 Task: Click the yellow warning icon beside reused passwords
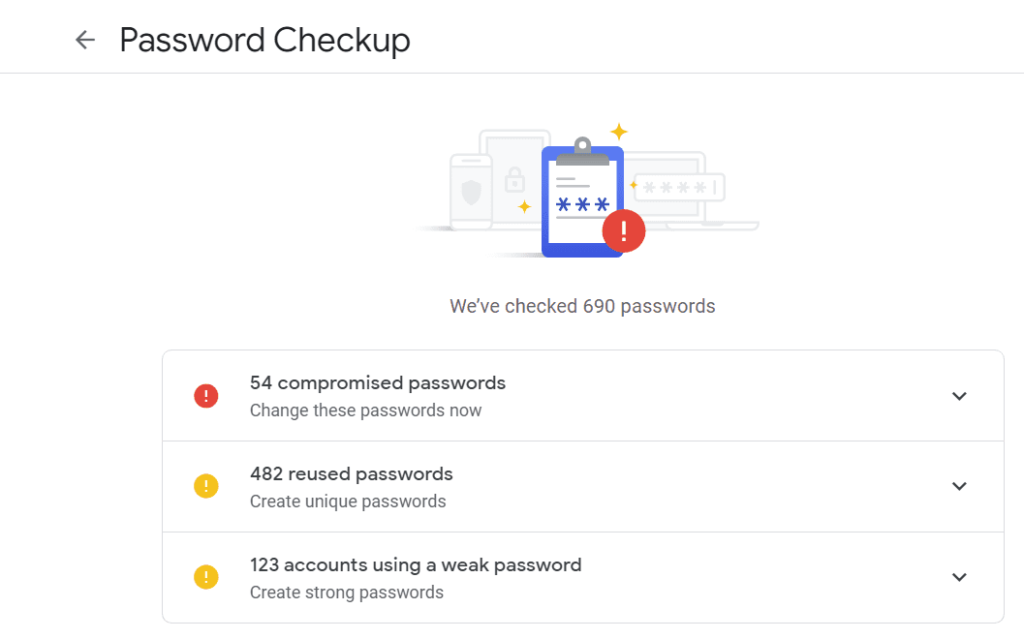(x=206, y=487)
